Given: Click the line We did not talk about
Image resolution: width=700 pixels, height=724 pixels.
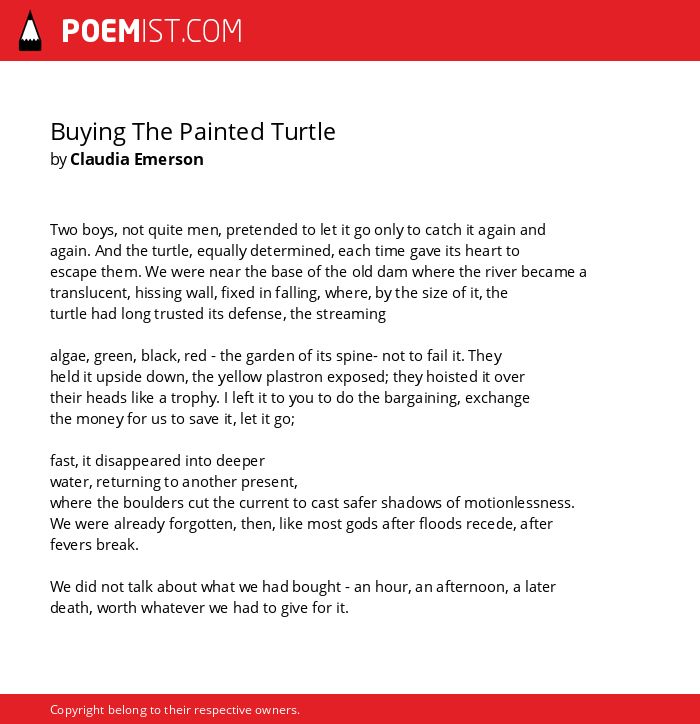Looking at the screenshot, I should click(x=302, y=587).
